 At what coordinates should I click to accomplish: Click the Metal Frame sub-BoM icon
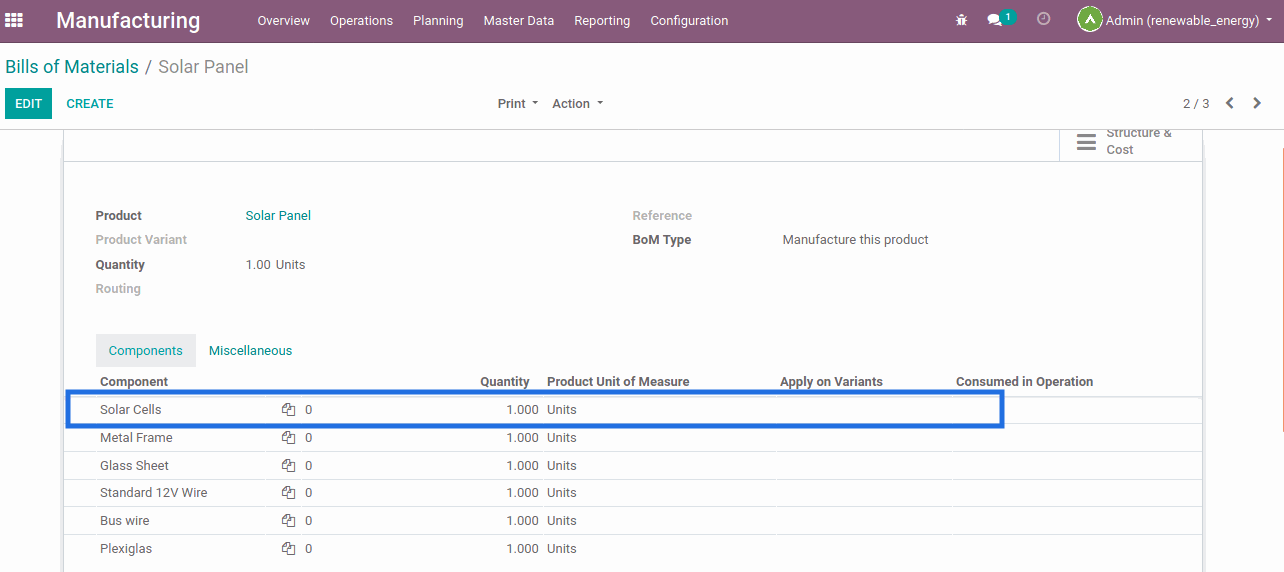288,438
